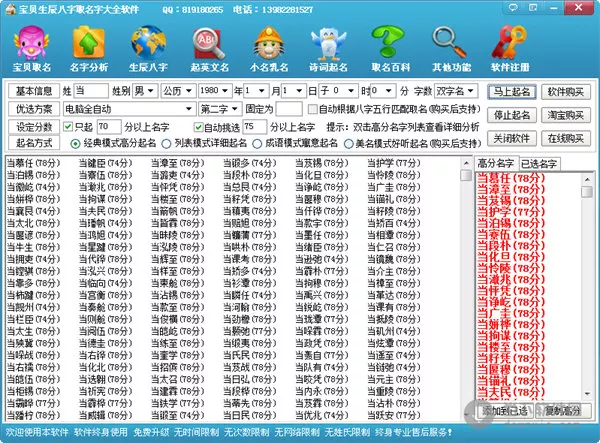Enable 自动根据八字五行匹配取名 checkbox

coord(313,109)
